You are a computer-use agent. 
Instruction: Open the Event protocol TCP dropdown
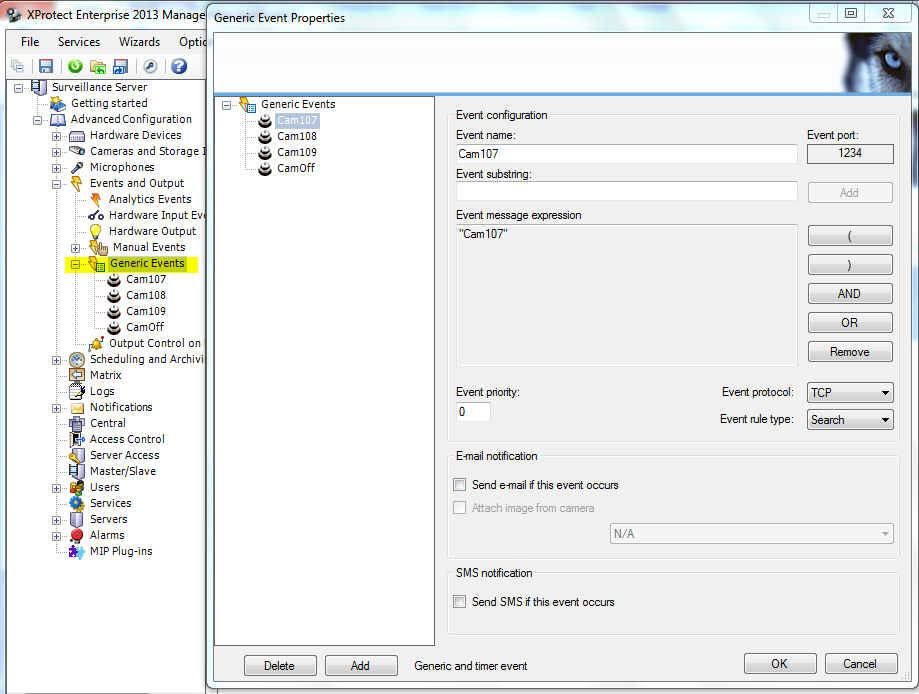(850, 393)
